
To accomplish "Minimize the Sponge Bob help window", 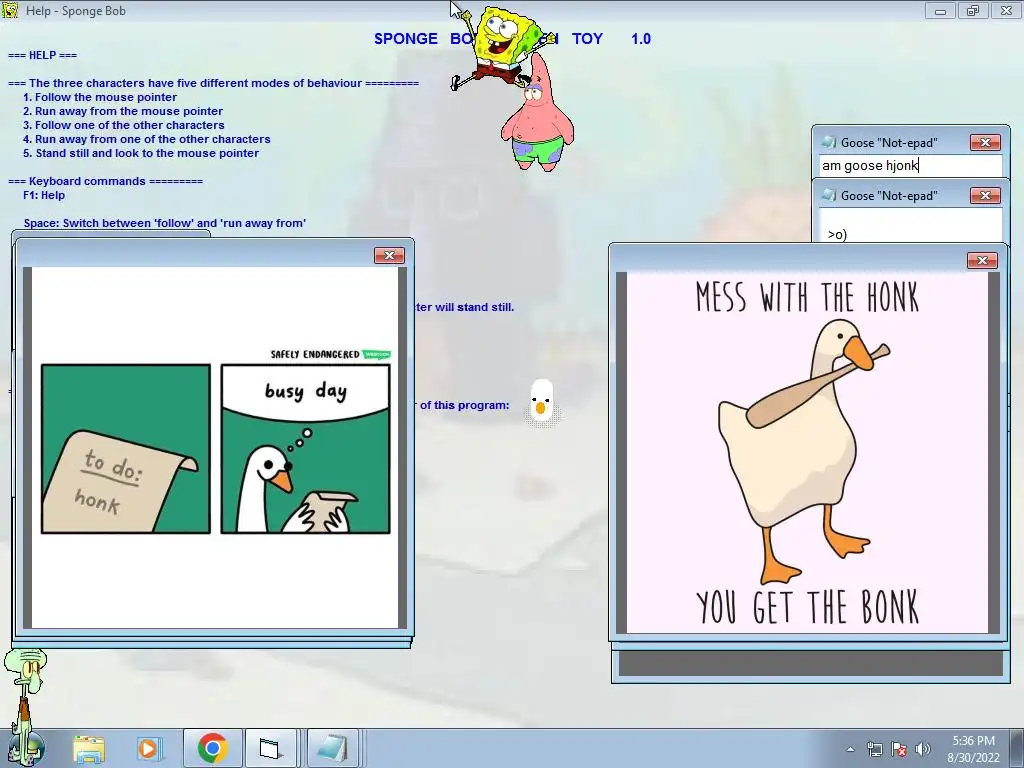I will pos(940,10).
